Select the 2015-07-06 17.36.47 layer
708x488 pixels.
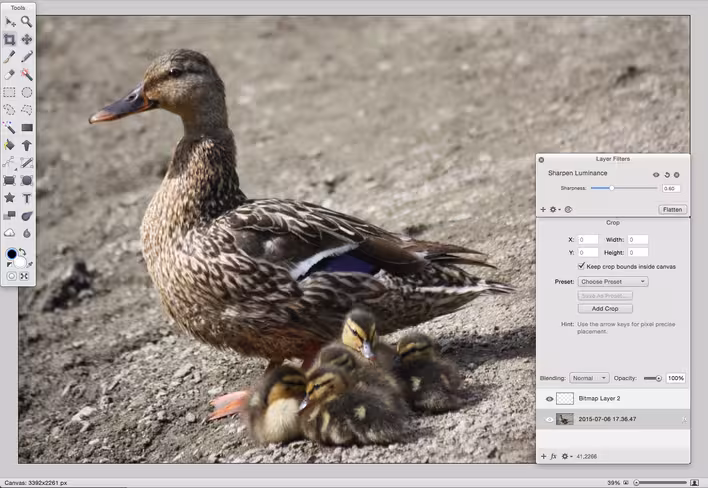613,419
